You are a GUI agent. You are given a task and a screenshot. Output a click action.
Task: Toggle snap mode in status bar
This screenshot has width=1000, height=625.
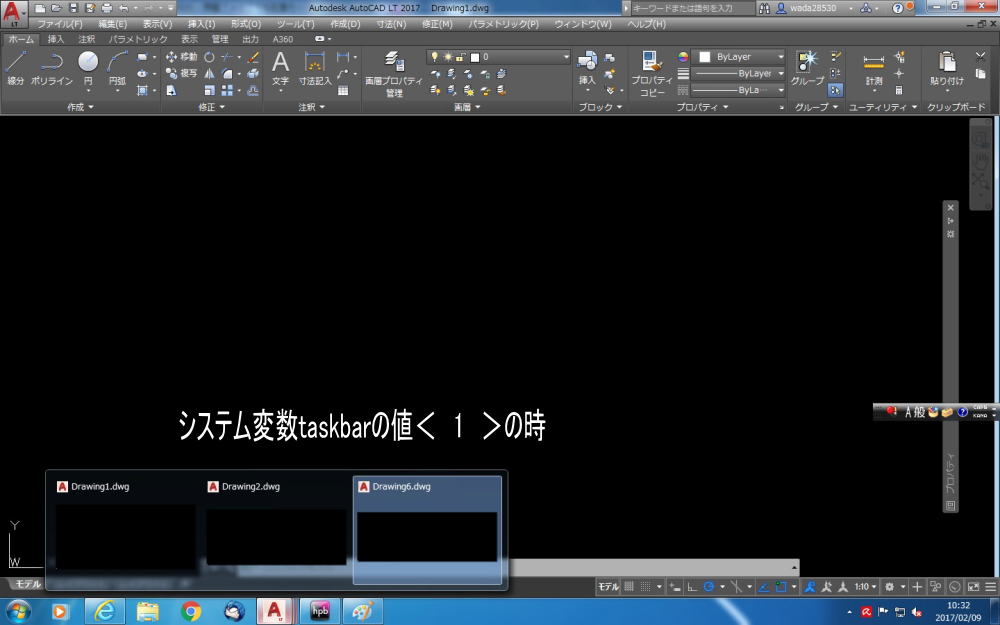[x=645, y=586]
